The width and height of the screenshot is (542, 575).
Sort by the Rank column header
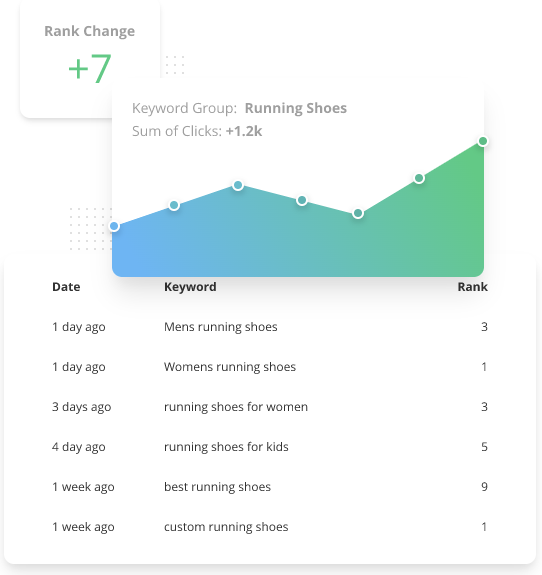point(472,287)
